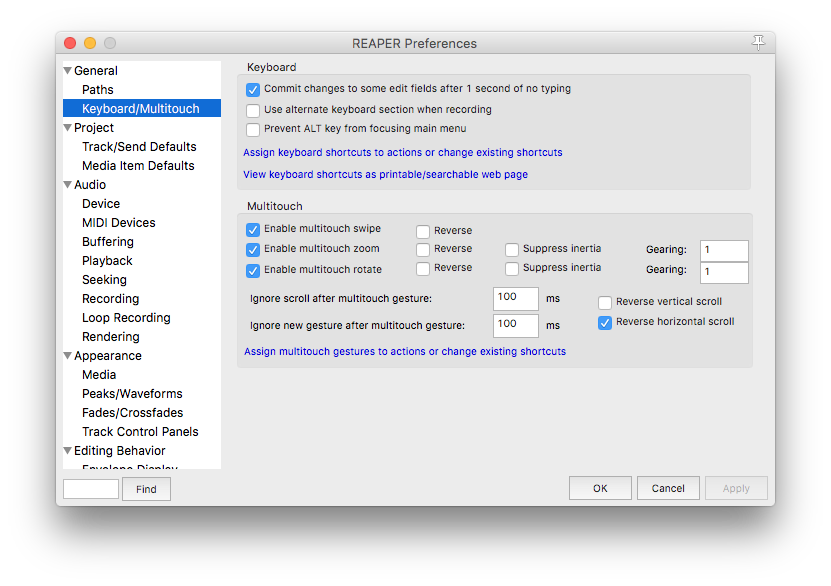Collapse the Audio section triangle

(67, 185)
